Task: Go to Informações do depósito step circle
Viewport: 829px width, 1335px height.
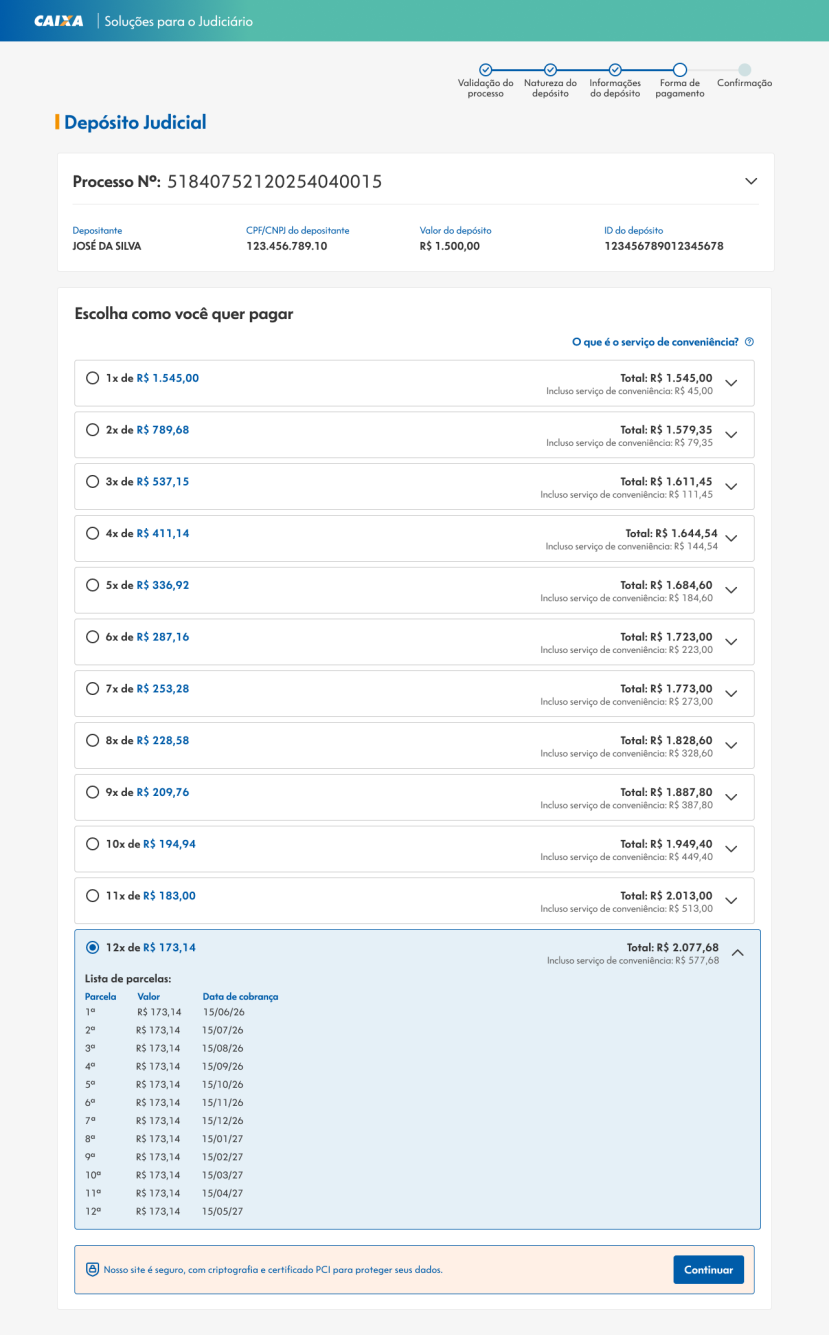Action: [615, 70]
